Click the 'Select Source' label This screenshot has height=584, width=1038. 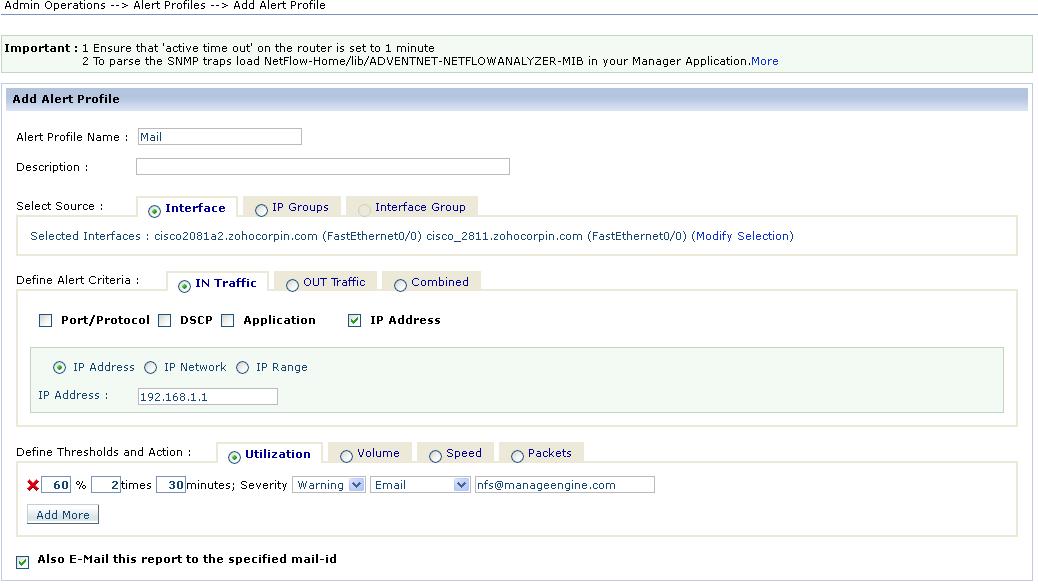click(x=60, y=207)
